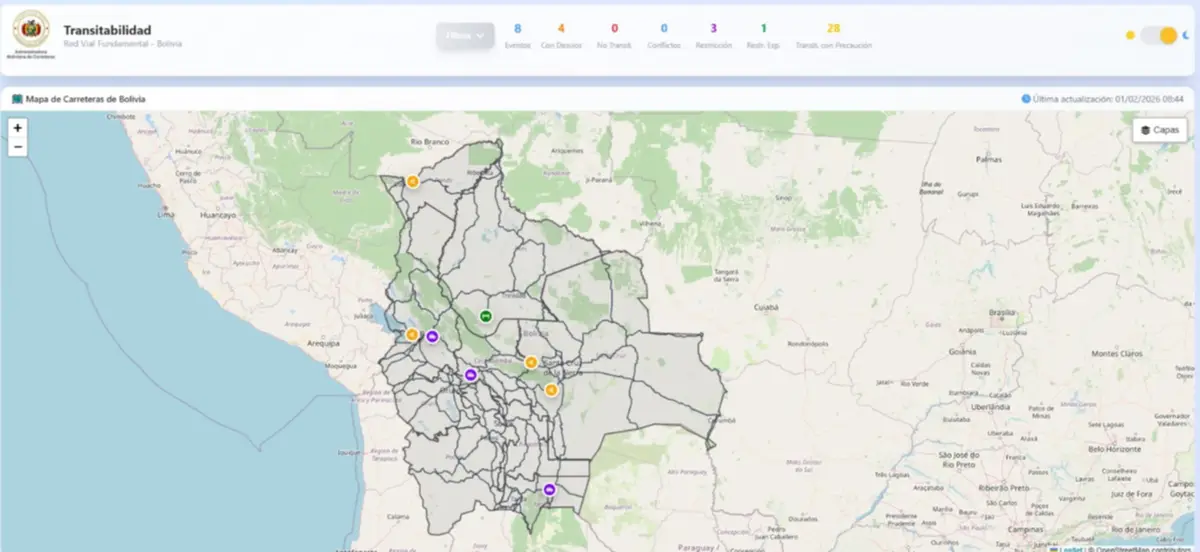Select the westernmost orange marker near Lake Titicaca
1200x552 pixels.
pos(412,335)
